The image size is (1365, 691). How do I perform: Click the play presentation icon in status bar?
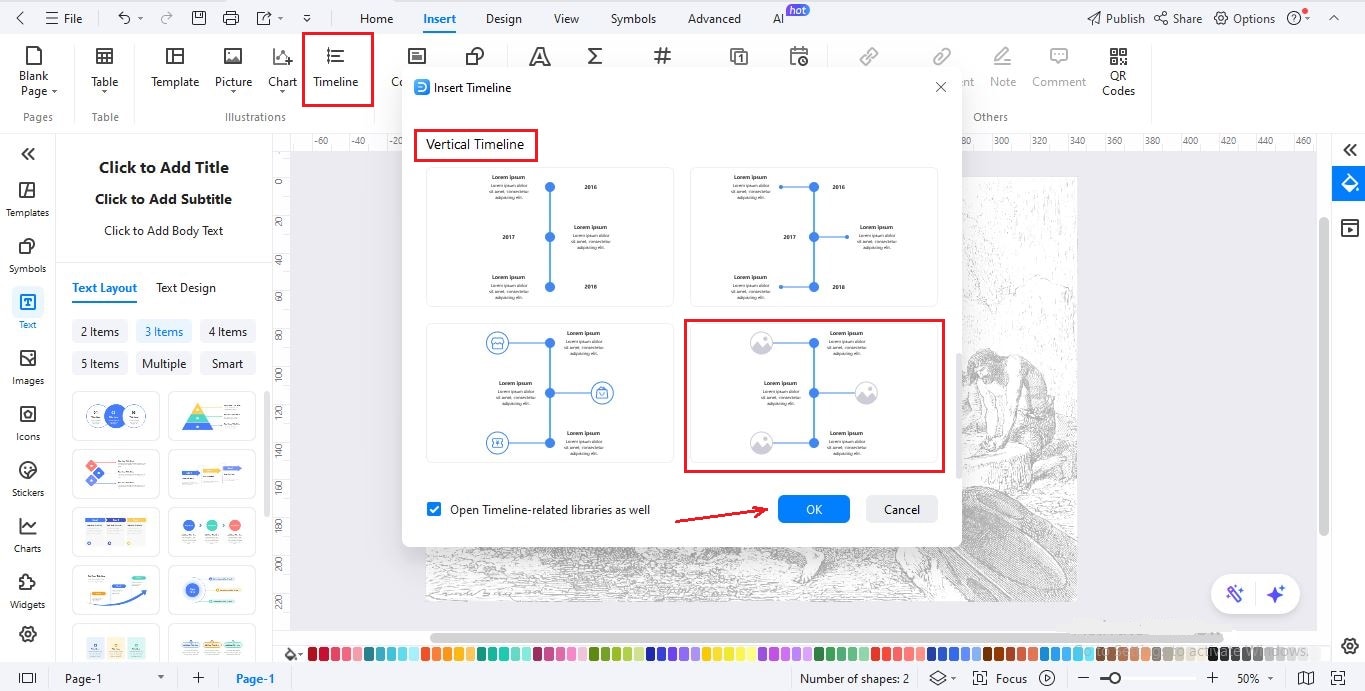tap(1047, 678)
